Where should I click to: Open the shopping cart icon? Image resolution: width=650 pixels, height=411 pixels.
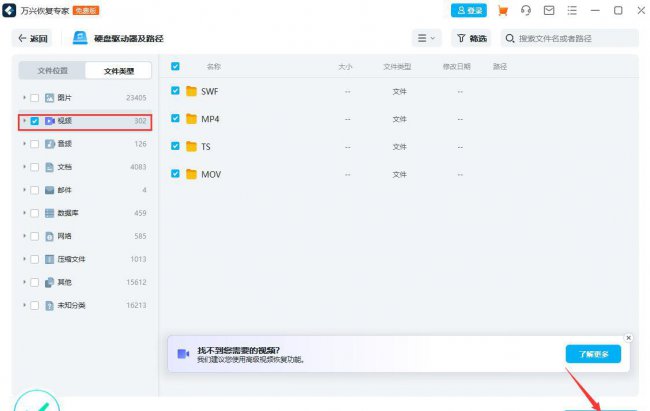pyautogui.click(x=503, y=11)
